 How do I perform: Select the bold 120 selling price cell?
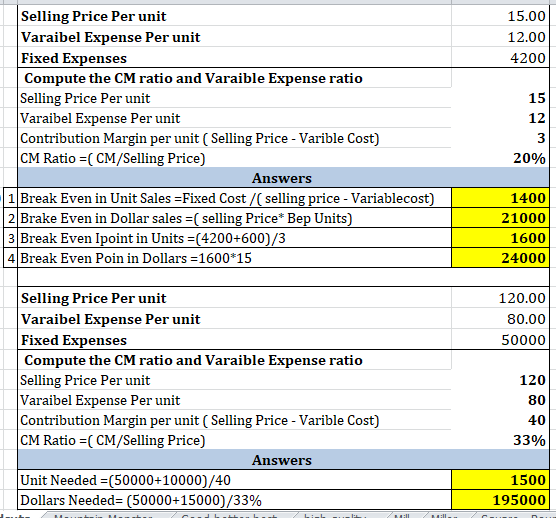(500, 380)
